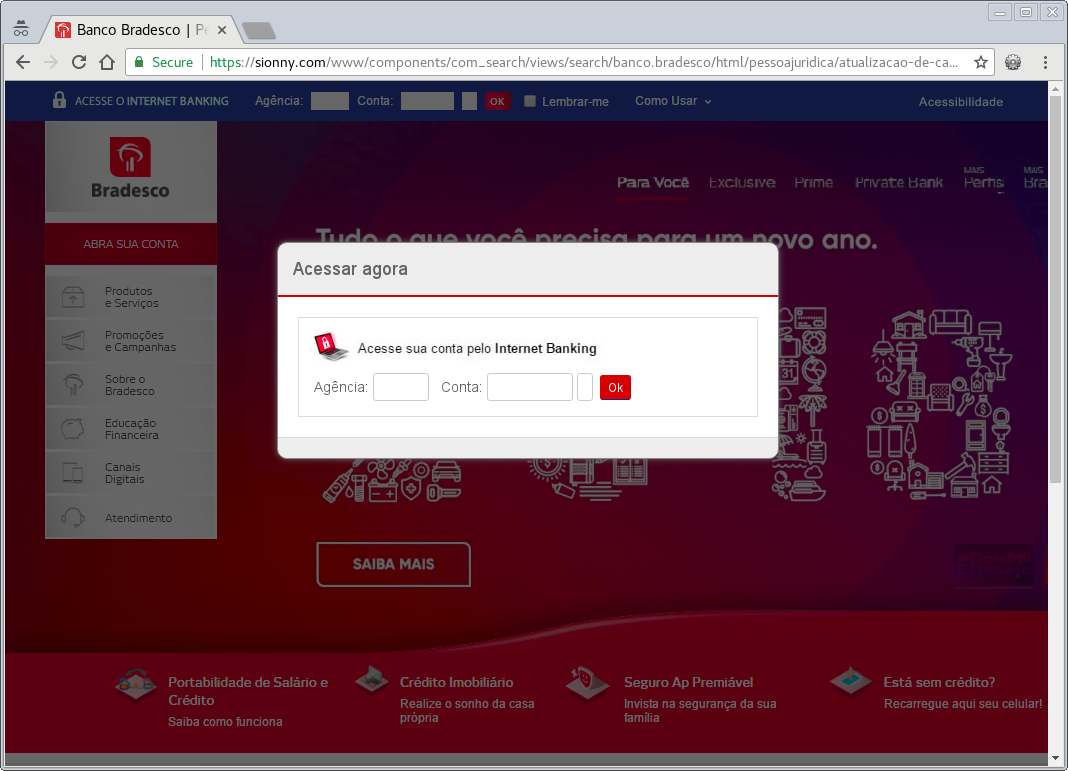
Task: Open the Acessibilidade link
Action: pyautogui.click(x=960, y=101)
